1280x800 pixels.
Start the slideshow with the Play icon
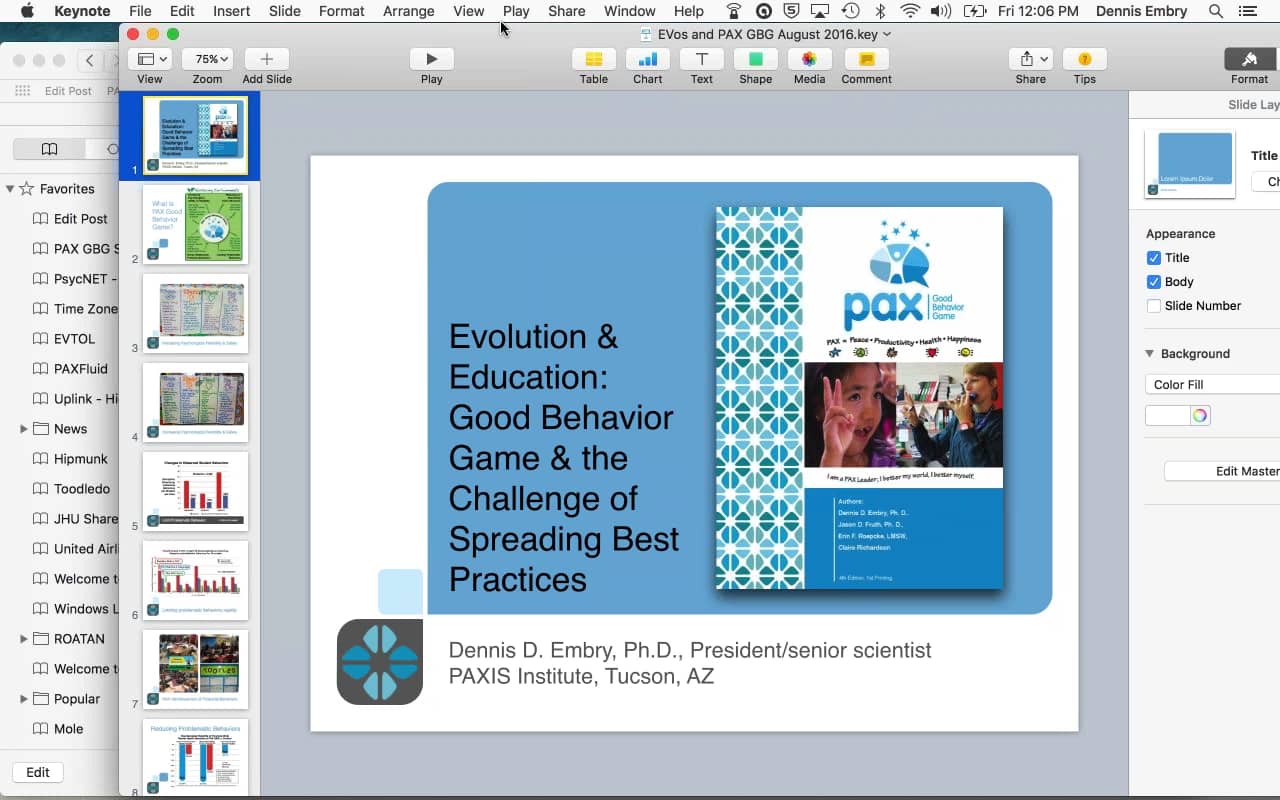(x=432, y=59)
